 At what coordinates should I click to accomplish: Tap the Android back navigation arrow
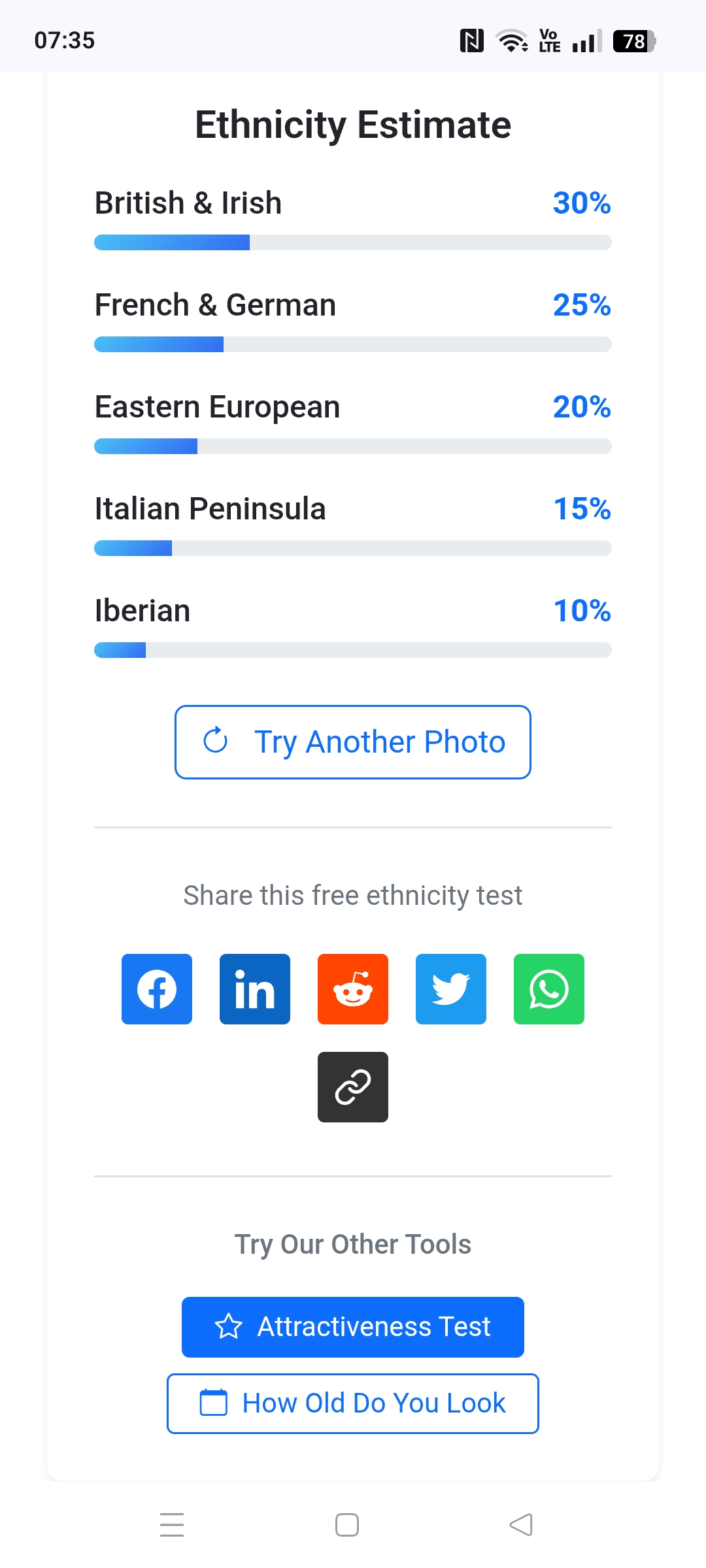[x=521, y=1525]
